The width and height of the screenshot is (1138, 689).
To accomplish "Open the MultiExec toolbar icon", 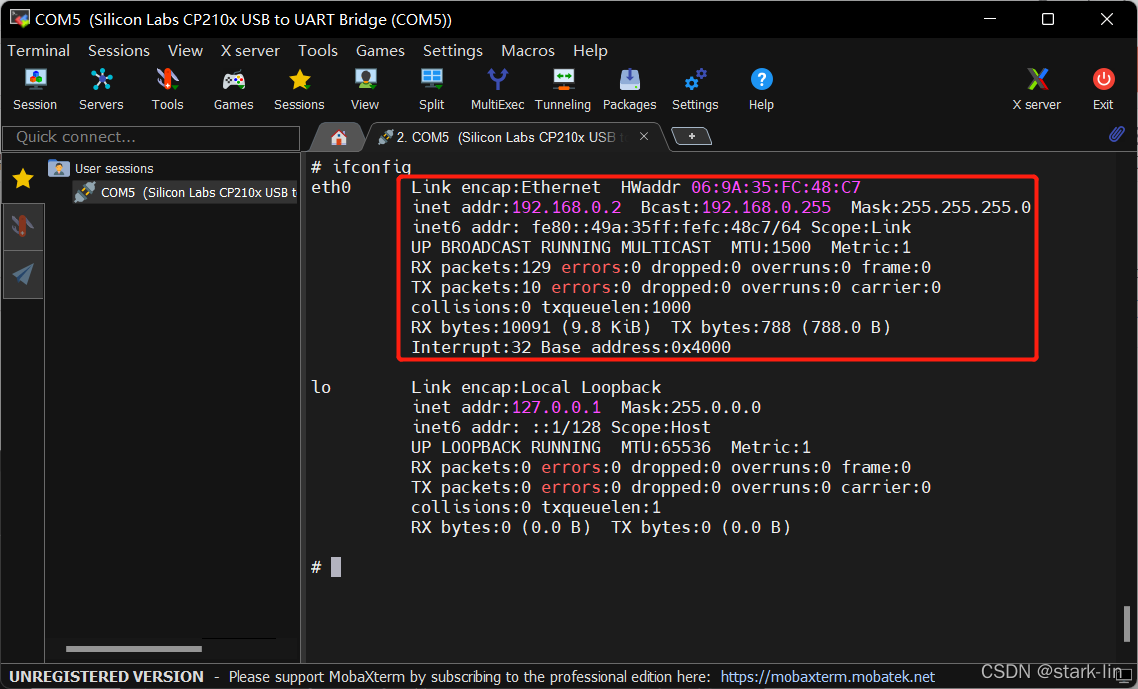I will (x=497, y=89).
